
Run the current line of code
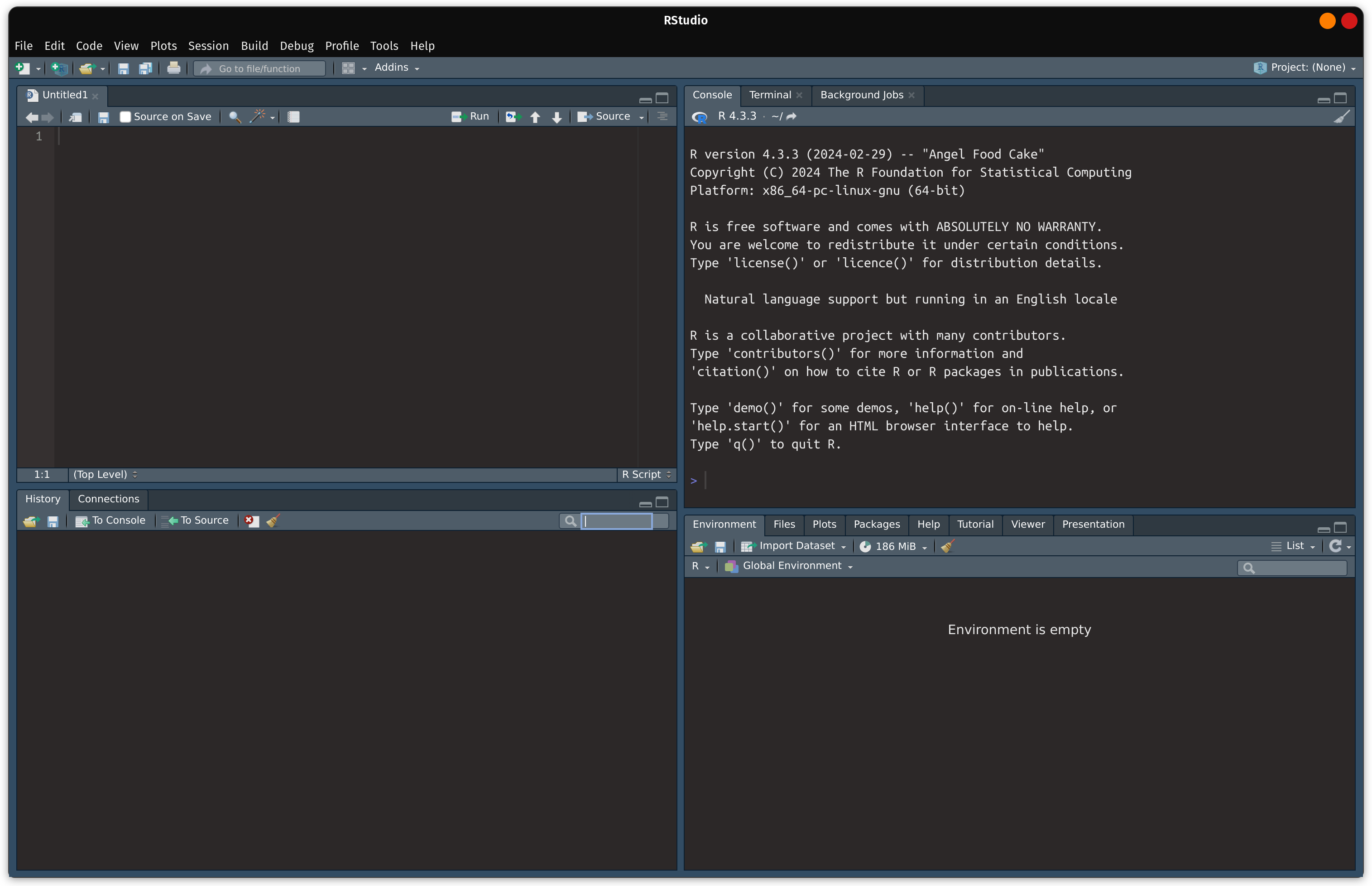tap(470, 116)
